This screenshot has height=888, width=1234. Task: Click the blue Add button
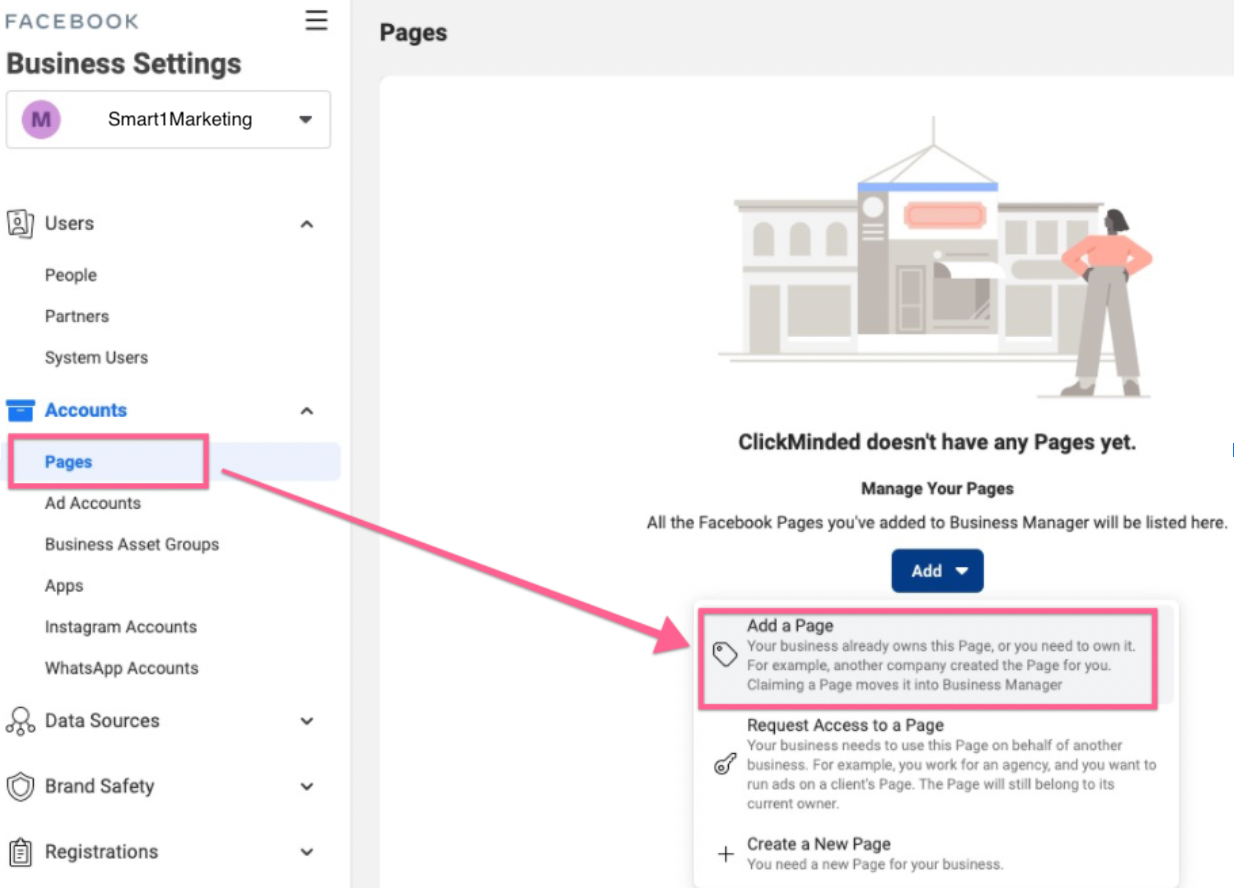tap(937, 571)
